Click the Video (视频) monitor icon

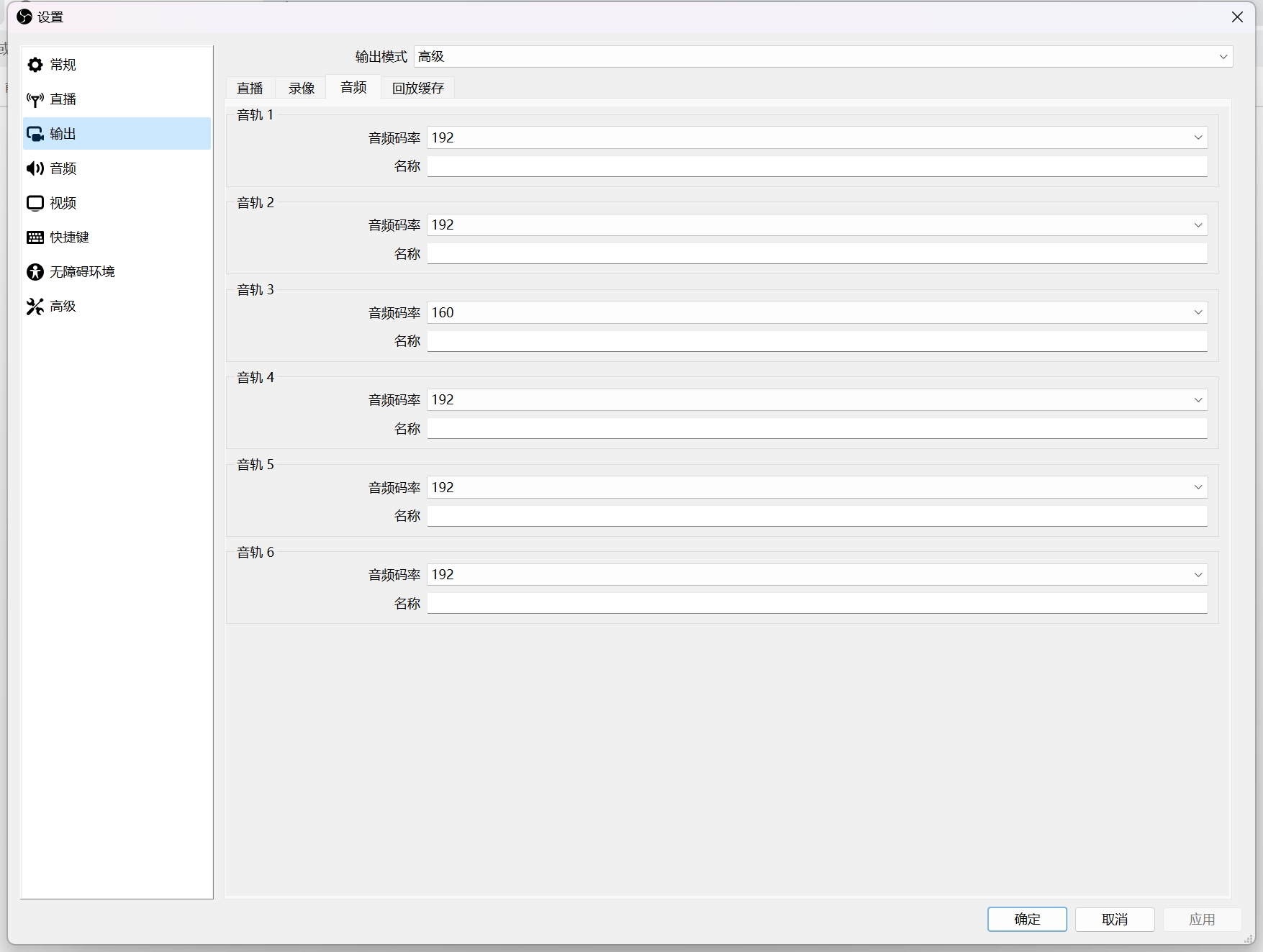tap(35, 203)
